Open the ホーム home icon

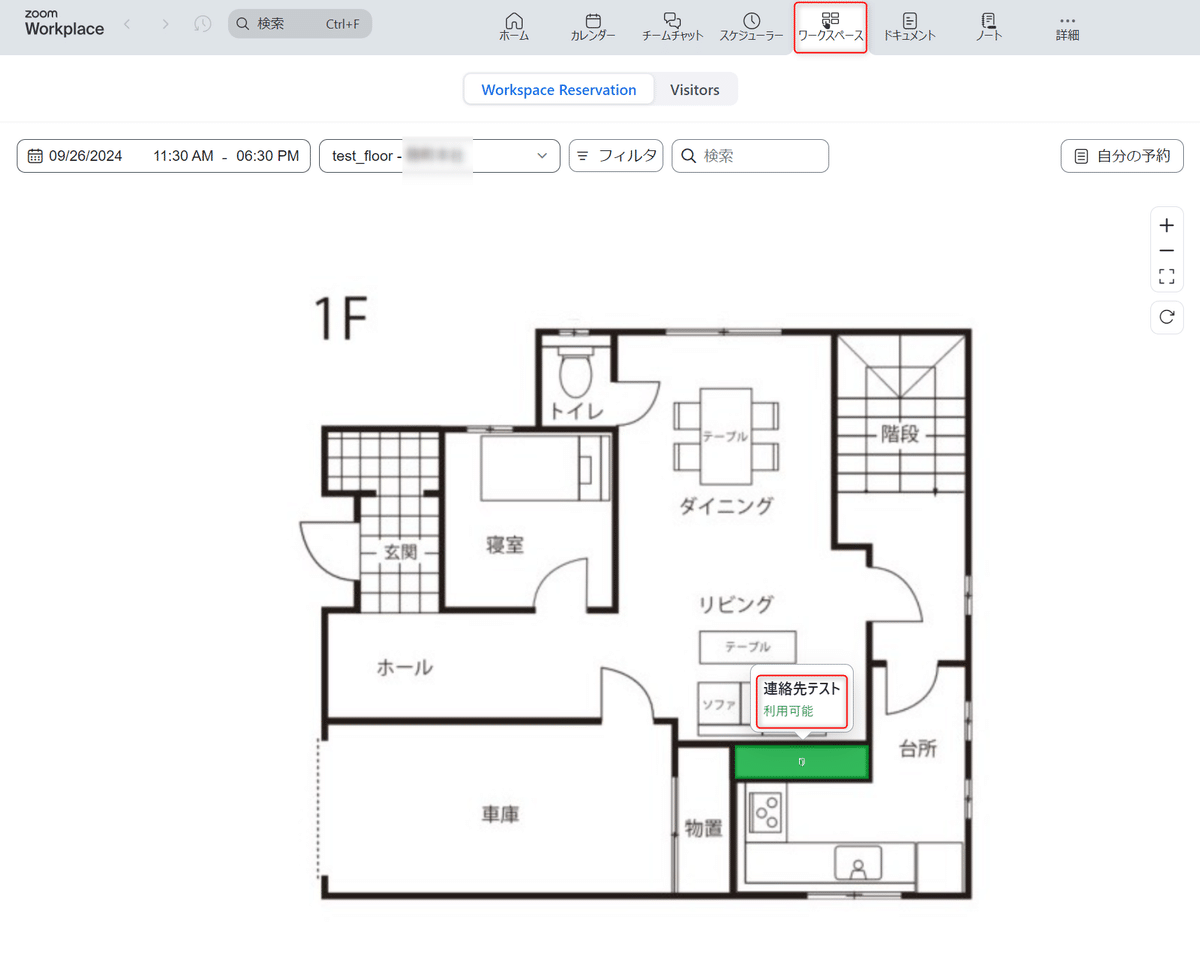[514, 27]
